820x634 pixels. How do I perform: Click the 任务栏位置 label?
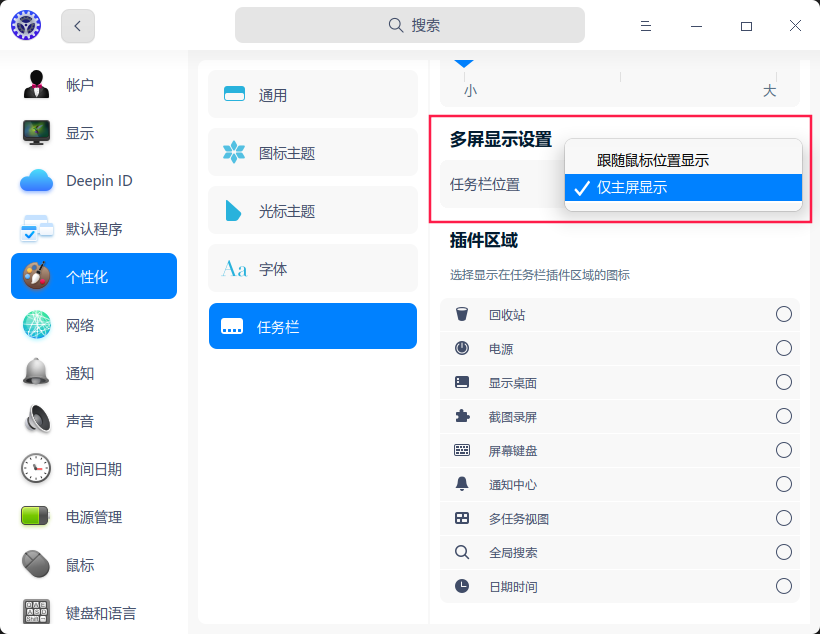[485, 185]
